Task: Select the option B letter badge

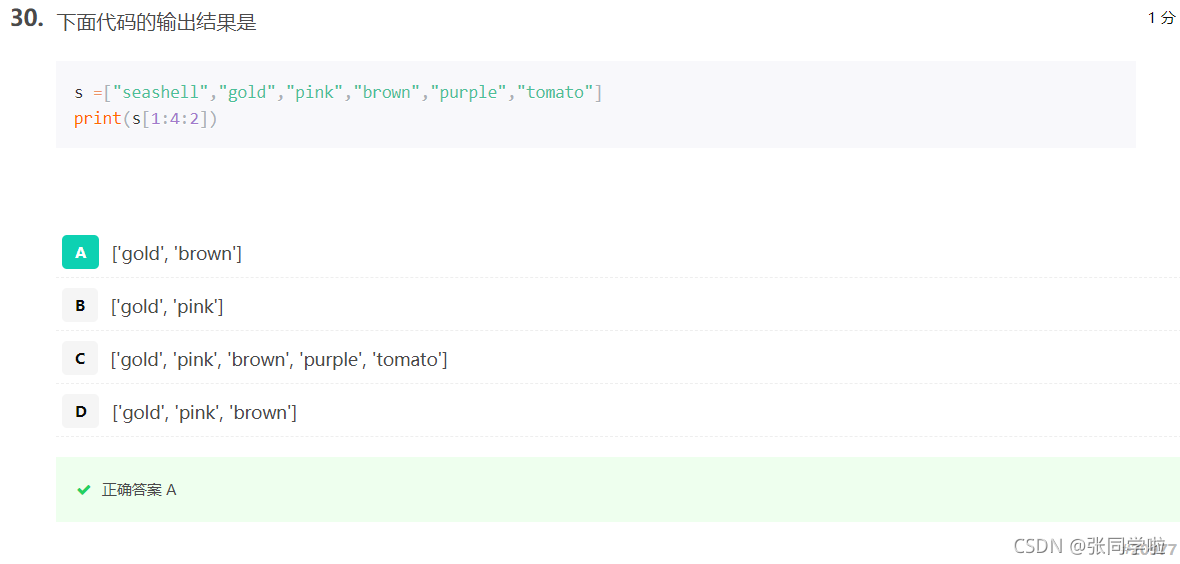Action: (x=80, y=306)
